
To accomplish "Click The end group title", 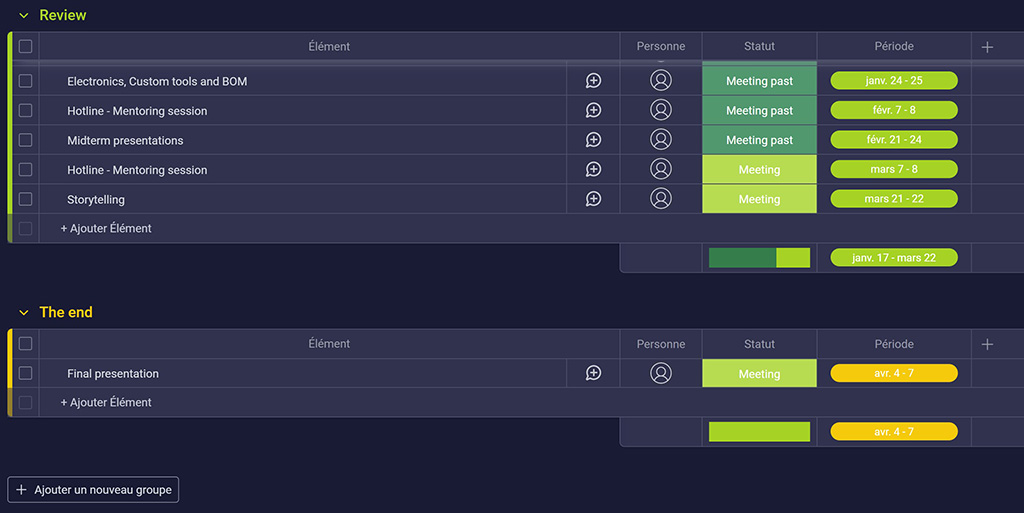I will tap(66, 313).
